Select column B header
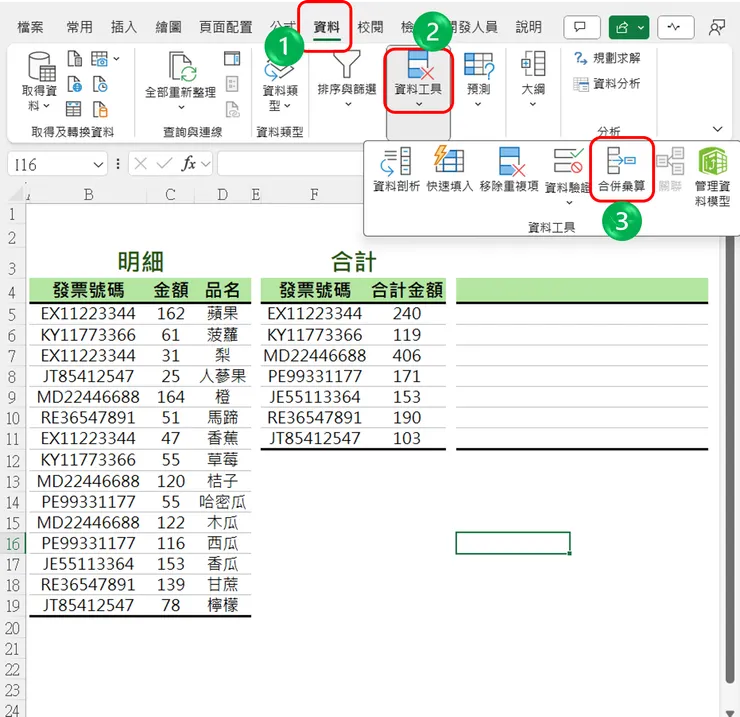The image size is (740, 717). click(88, 194)
